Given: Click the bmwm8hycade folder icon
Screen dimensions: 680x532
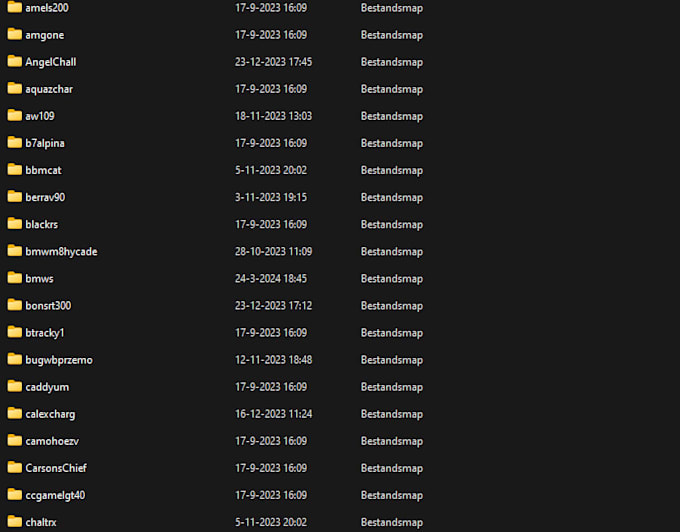Looking at the screenshot, I should 14,251.
